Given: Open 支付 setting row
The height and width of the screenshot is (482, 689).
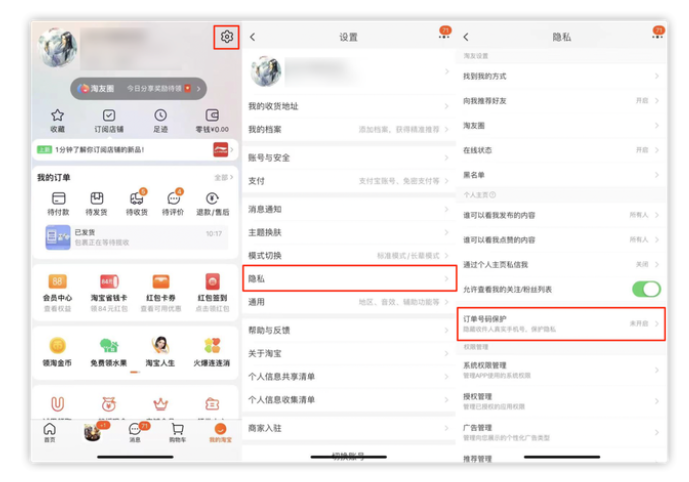Looking at the screenshot, I should tap(349, 181).
